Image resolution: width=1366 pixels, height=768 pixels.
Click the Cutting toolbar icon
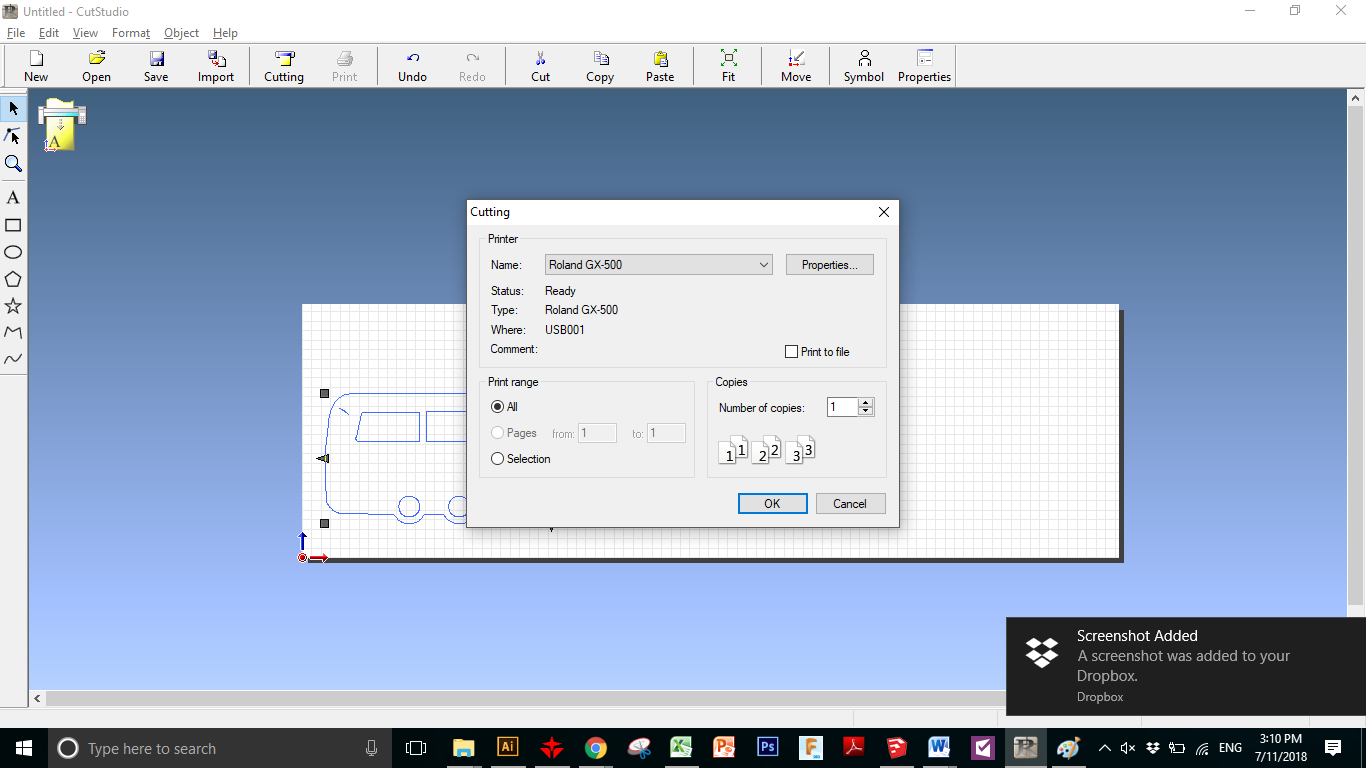(284, 66)
